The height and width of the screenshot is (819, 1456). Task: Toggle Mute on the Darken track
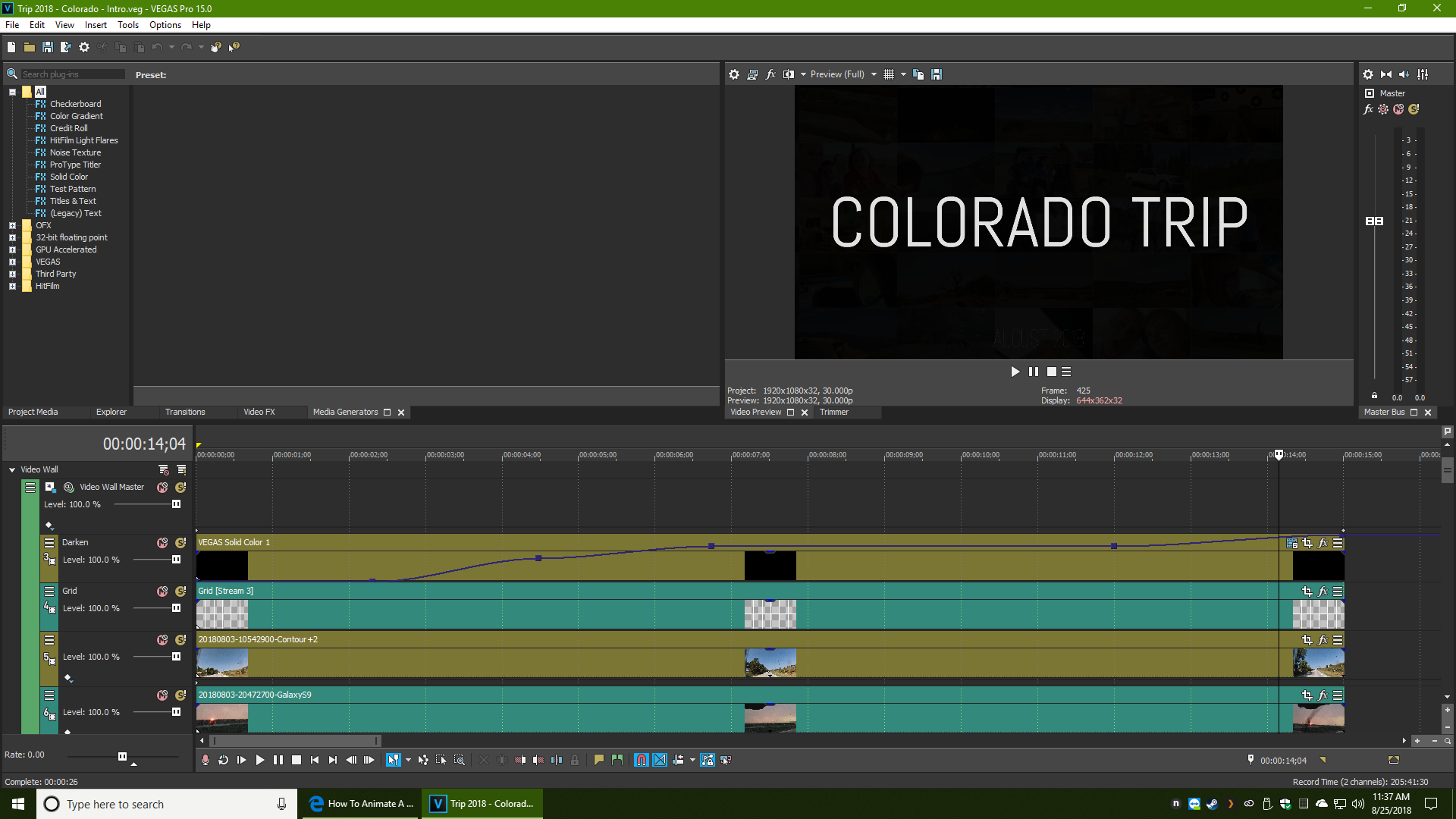[162, 543]
